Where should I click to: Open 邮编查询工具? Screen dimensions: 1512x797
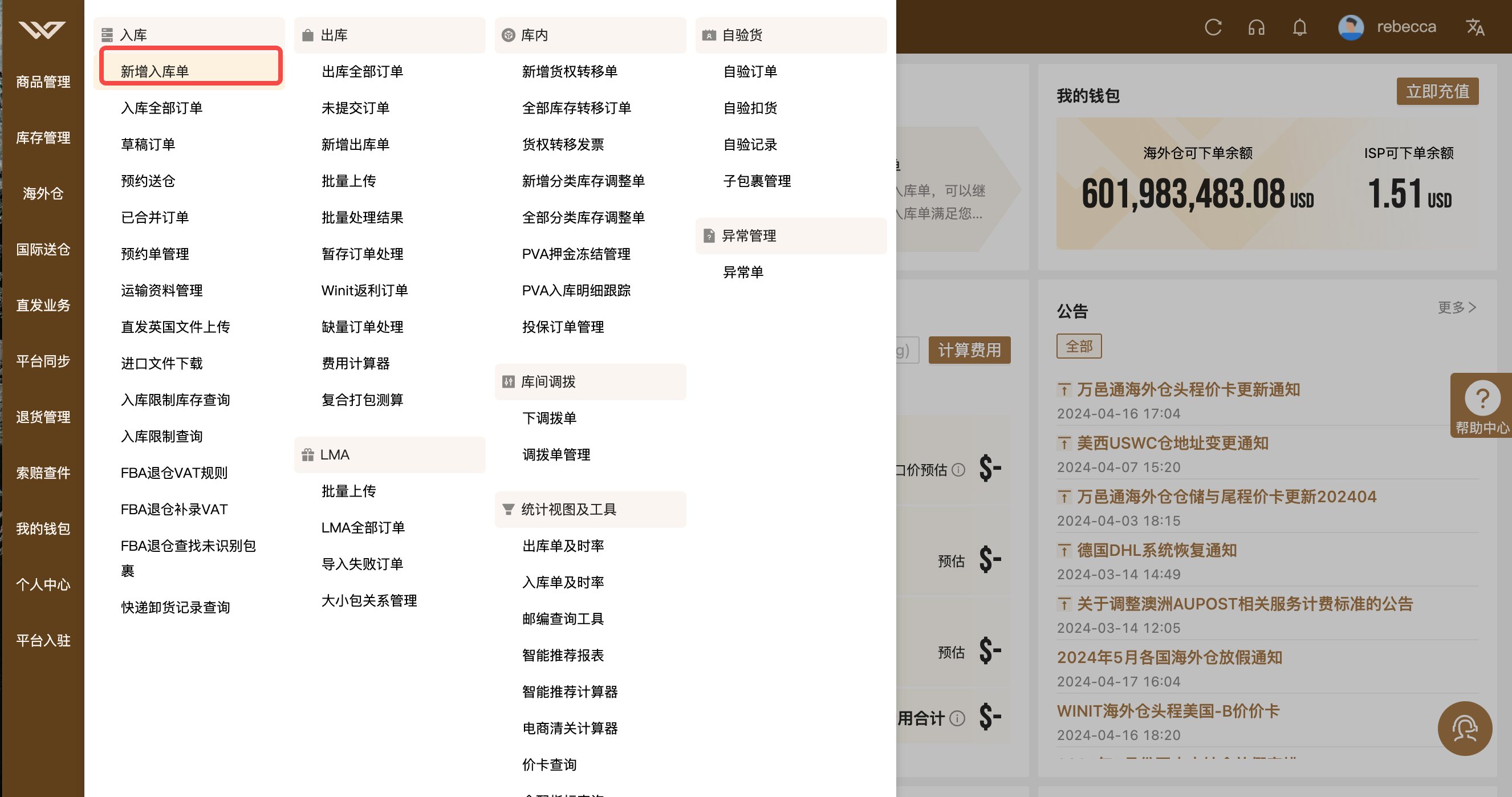coord(562,619)
